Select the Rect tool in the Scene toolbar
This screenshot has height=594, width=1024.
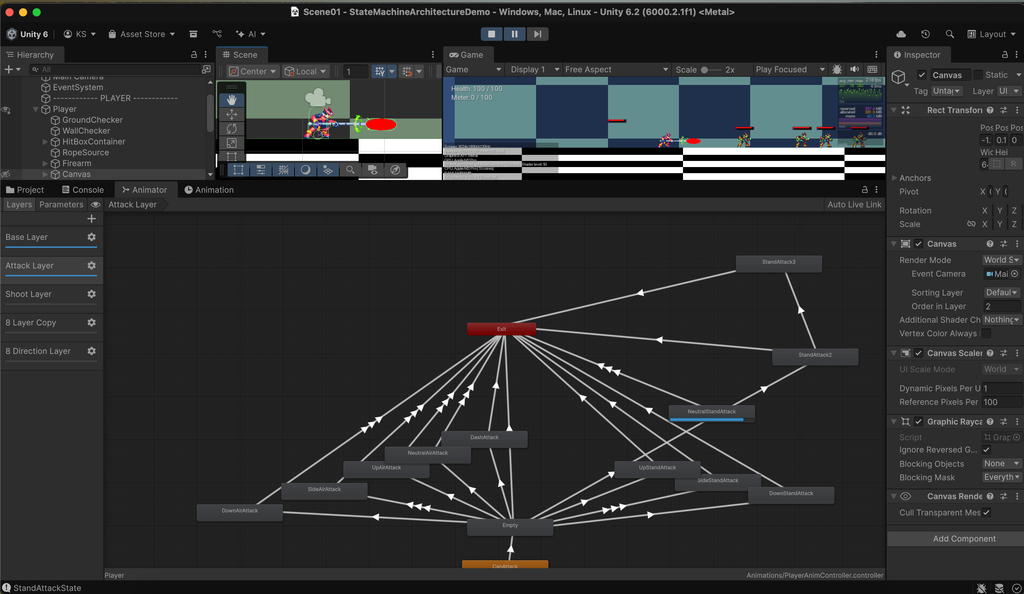point(232,156)
